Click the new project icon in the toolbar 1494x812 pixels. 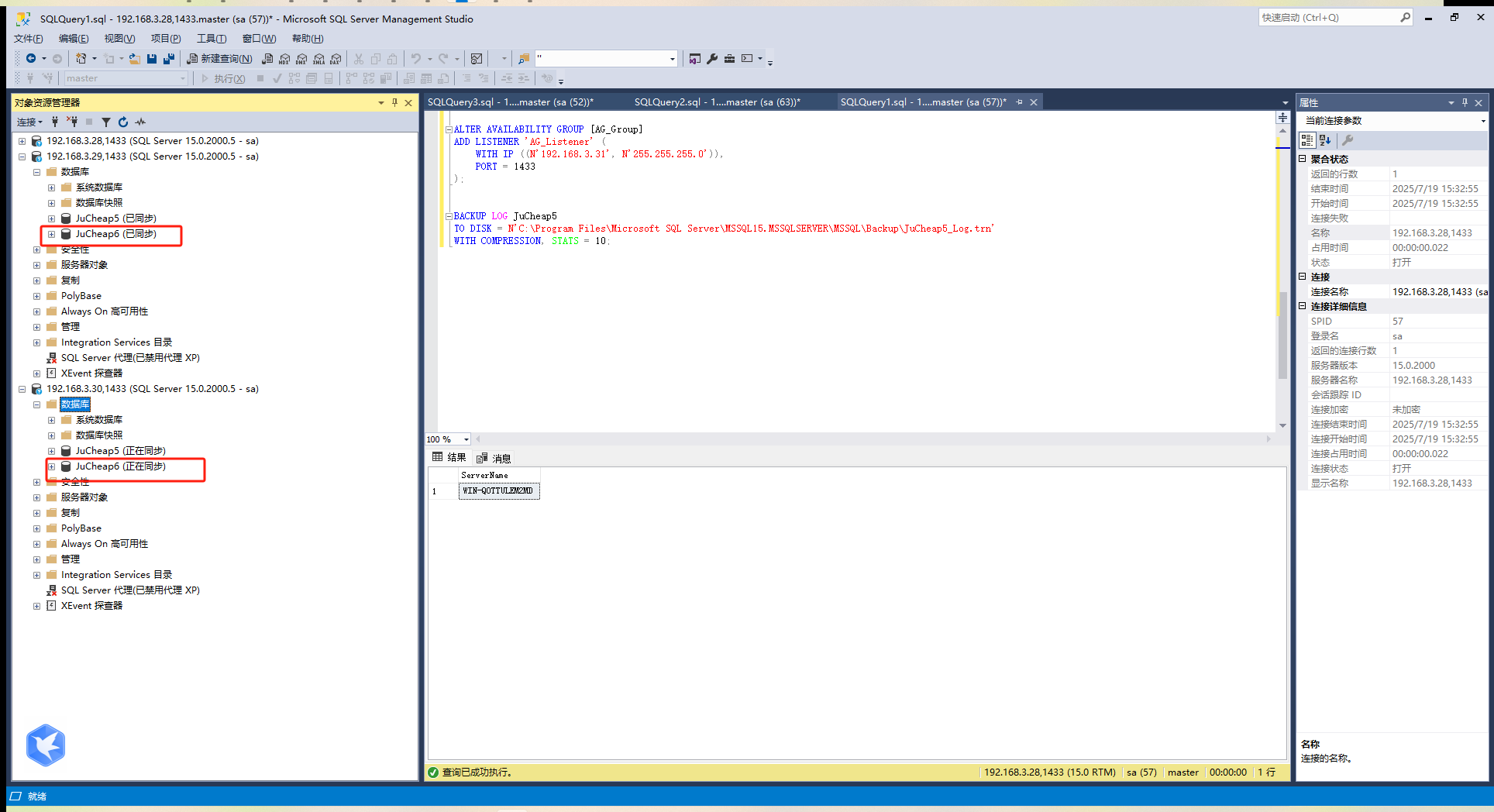coord(81,58)
